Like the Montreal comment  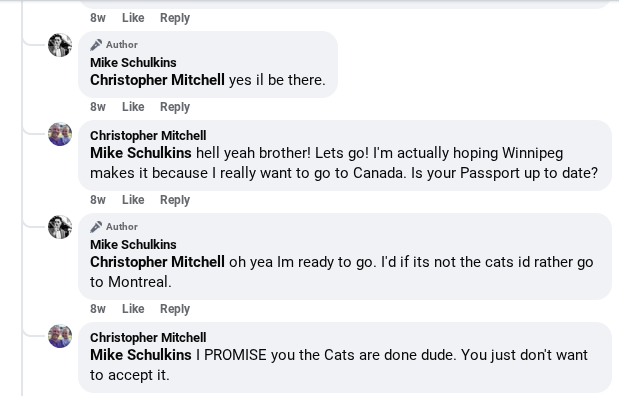[x=133, y=309]
